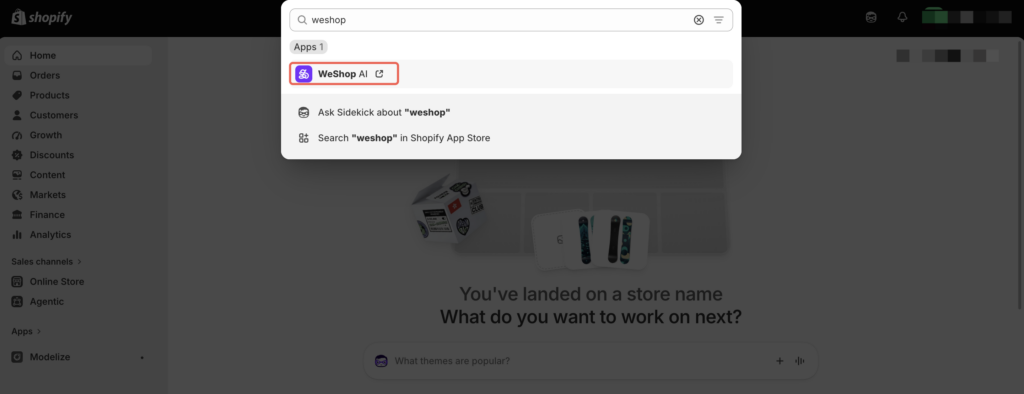Click the Modelize app icon
1024x394 pixels.
[17, 357]
